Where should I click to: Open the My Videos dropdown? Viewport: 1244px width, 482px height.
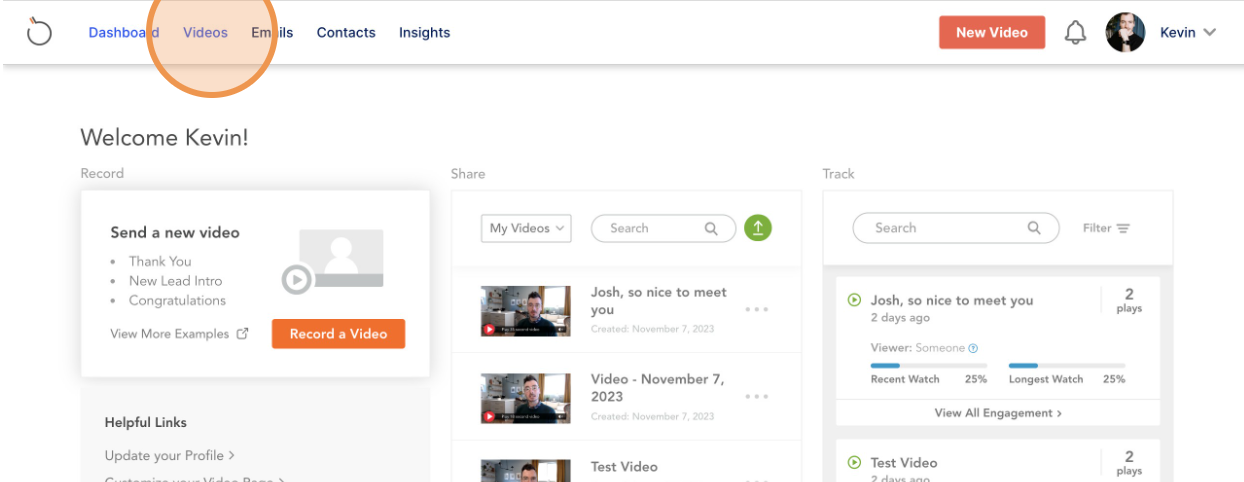(x=526, y=228)
